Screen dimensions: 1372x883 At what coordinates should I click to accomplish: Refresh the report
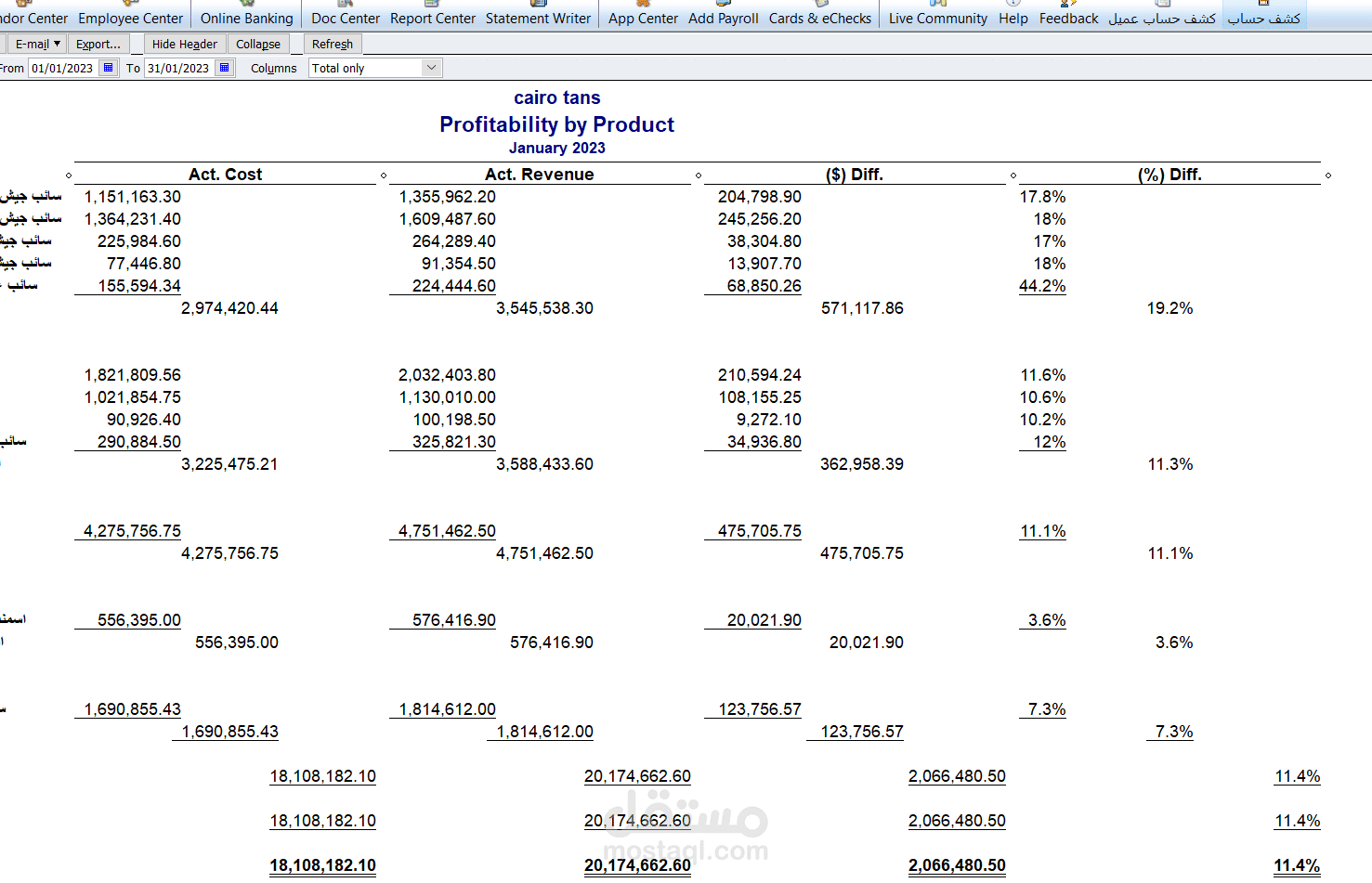point(333,44)
